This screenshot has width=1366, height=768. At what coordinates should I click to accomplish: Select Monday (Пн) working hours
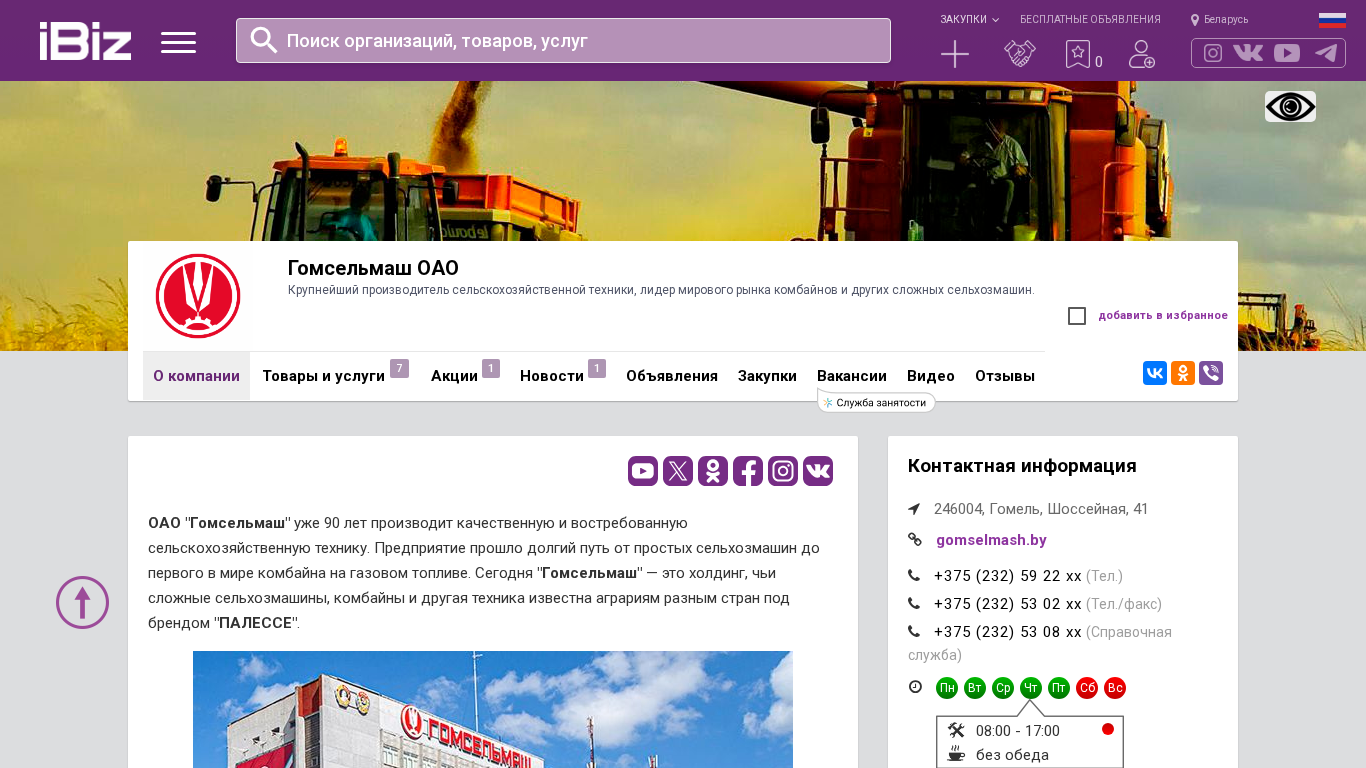coord(947,688)
